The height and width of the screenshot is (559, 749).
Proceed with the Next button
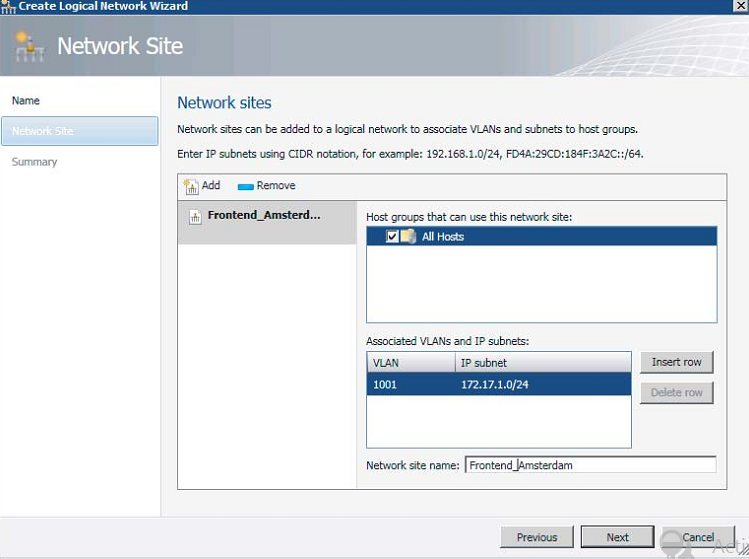coord(617,537)
